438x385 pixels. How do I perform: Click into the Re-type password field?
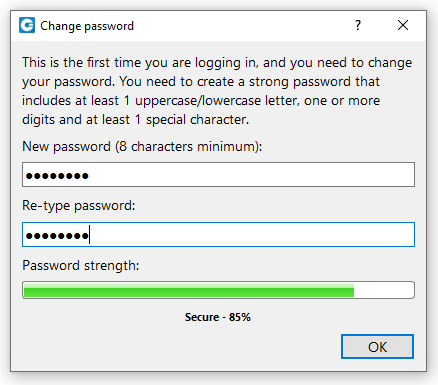(x=218, y=235)
